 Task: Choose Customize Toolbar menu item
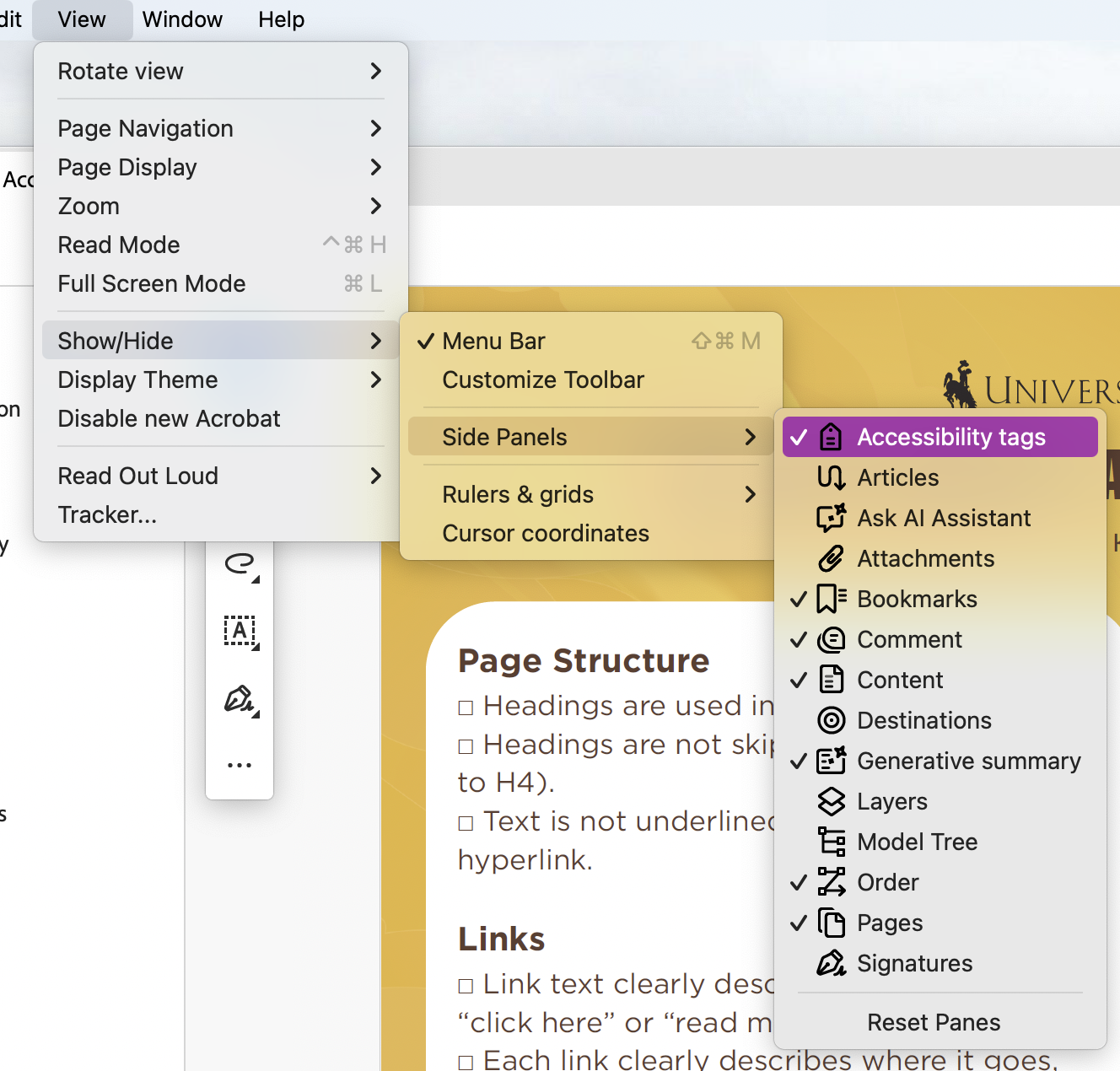[591, 379]
